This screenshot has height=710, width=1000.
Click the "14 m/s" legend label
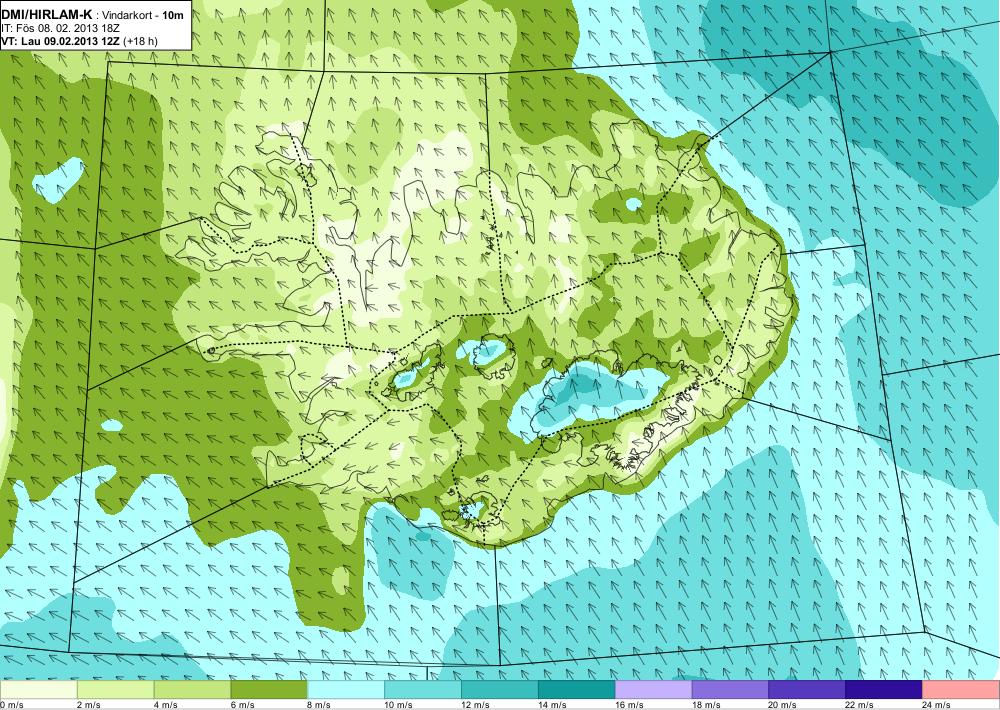(552, 705)
